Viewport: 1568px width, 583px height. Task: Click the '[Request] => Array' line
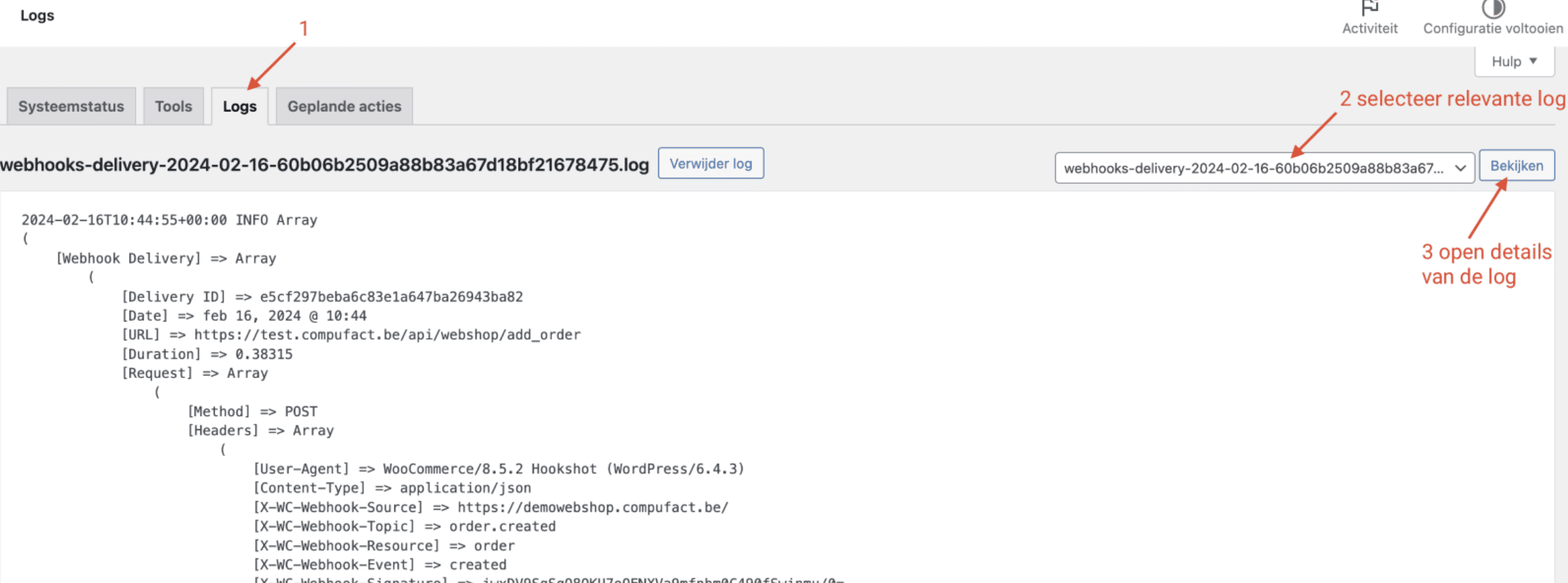click(195, 373)
